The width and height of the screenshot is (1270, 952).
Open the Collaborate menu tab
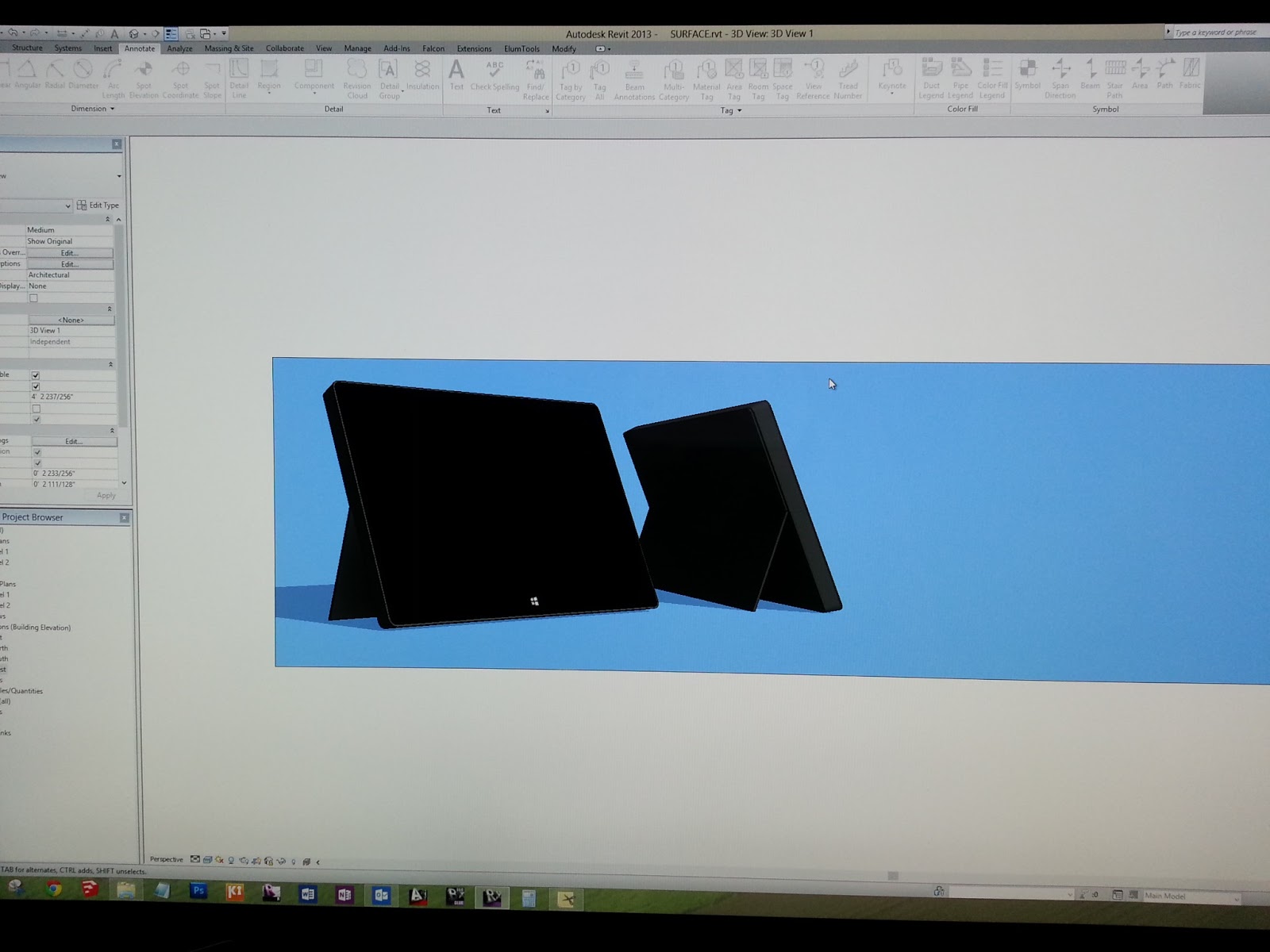pos(284,48)
